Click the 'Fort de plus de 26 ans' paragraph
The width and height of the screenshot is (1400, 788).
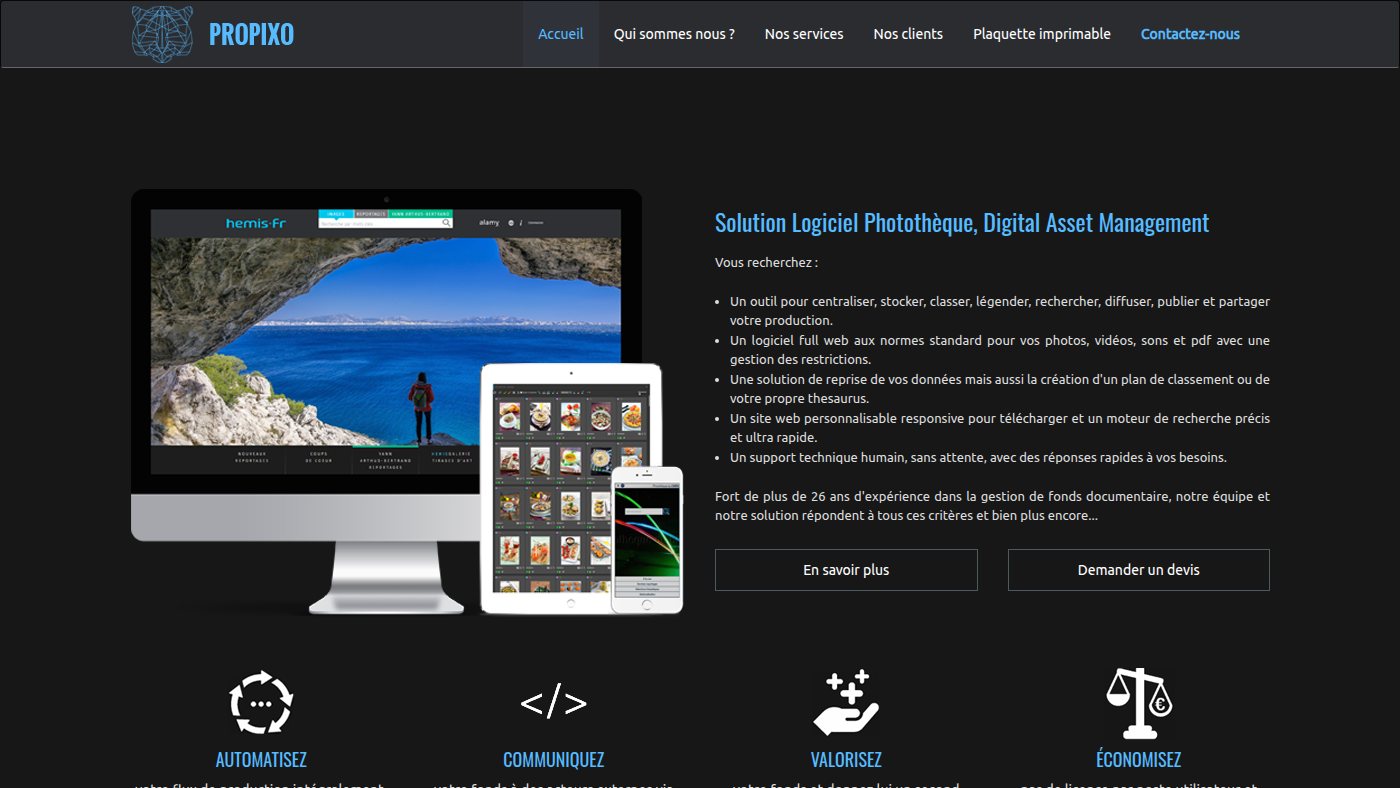coord(992,506)
